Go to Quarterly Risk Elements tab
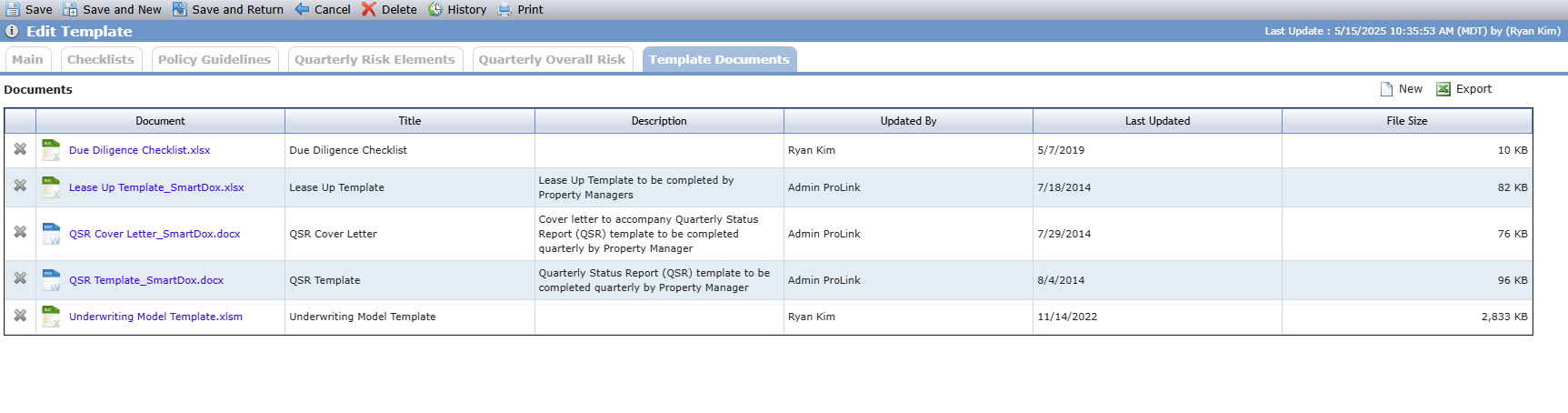Image resolution: width=1568 pixels, height=413 pixels. point(375,59)
